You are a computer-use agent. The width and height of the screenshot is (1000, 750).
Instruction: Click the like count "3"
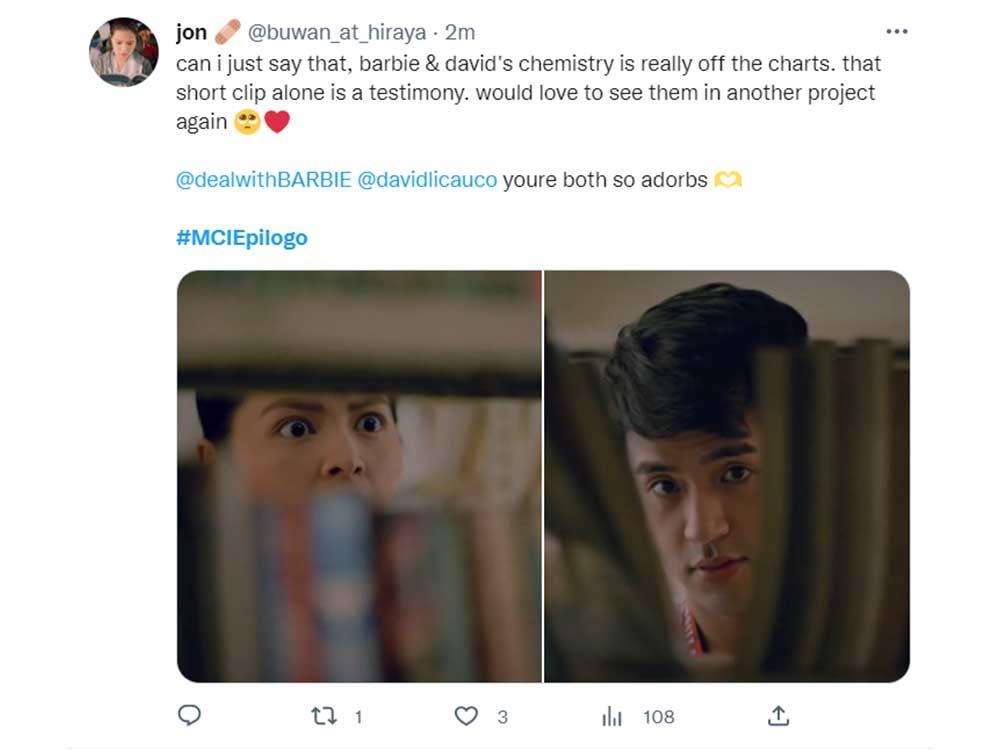point(502,716)
